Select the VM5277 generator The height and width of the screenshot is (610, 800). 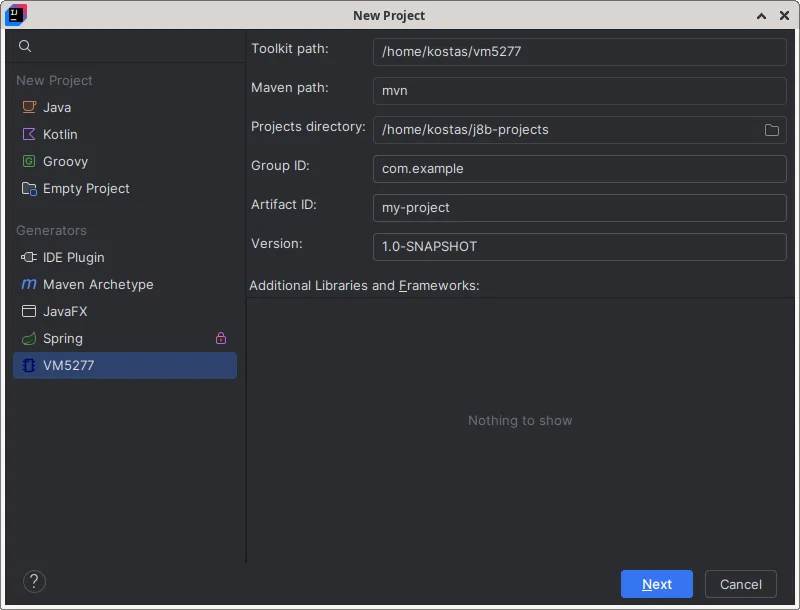[x=125, y=365]
